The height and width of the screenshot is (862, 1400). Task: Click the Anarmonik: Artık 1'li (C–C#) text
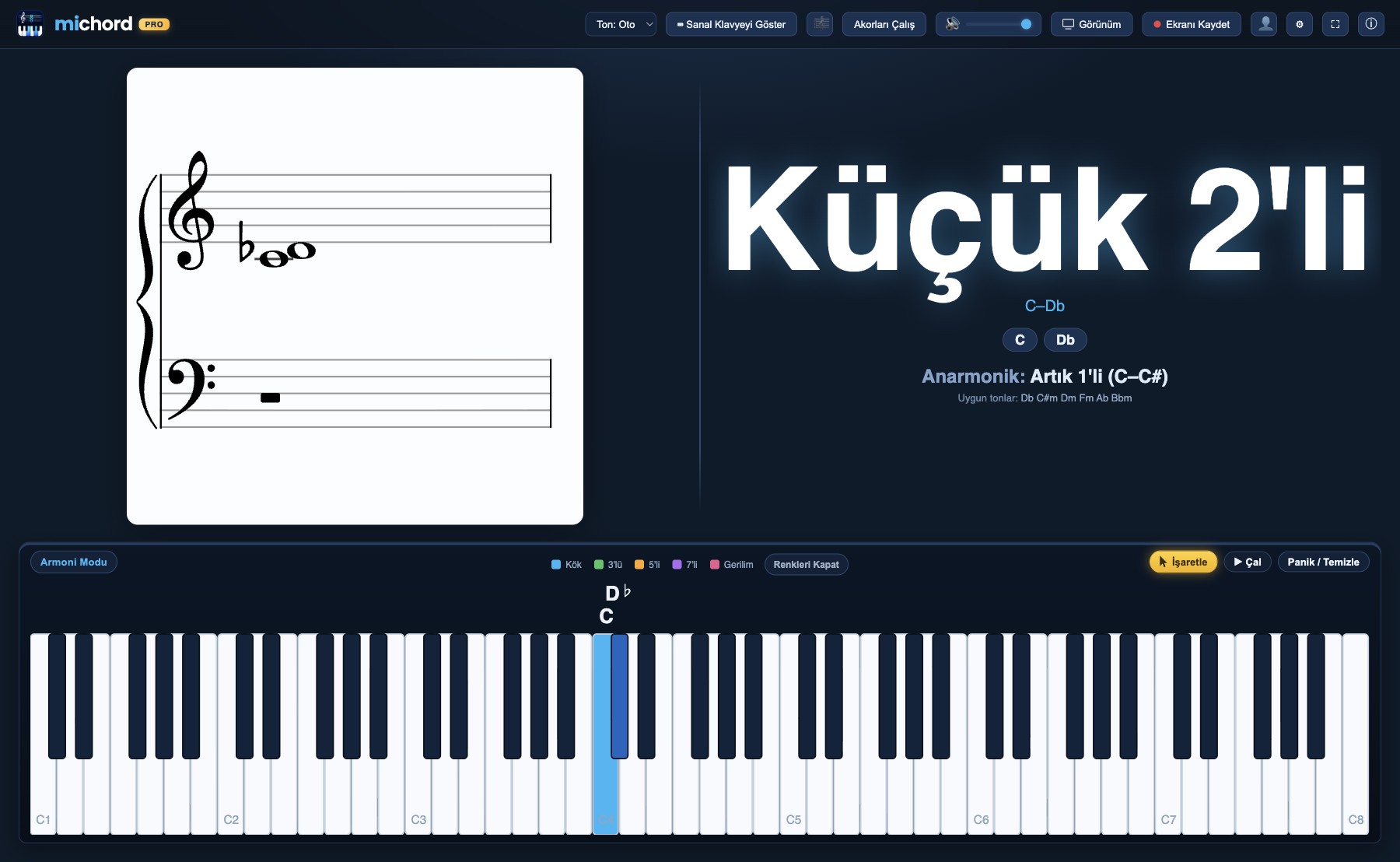tap(1045, 377)
